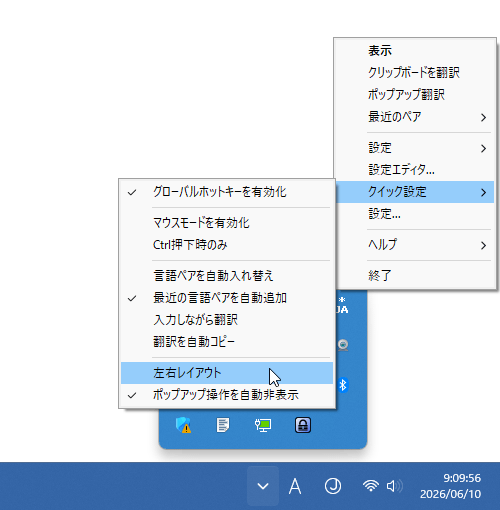The width and height of the screenshot is (500, 510).
Task: Open 設定エディタ... menu entry
Action: tap(415, 170)
